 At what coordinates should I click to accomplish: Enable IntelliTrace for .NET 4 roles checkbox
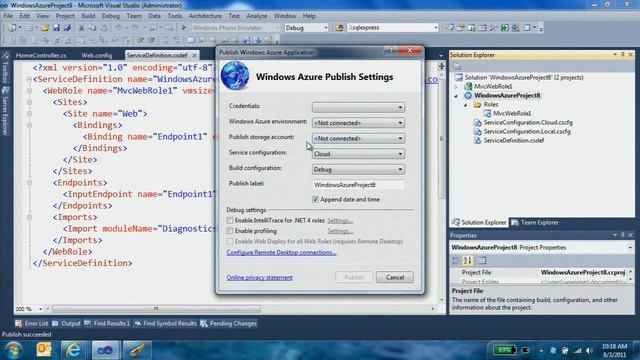[230, 220]
